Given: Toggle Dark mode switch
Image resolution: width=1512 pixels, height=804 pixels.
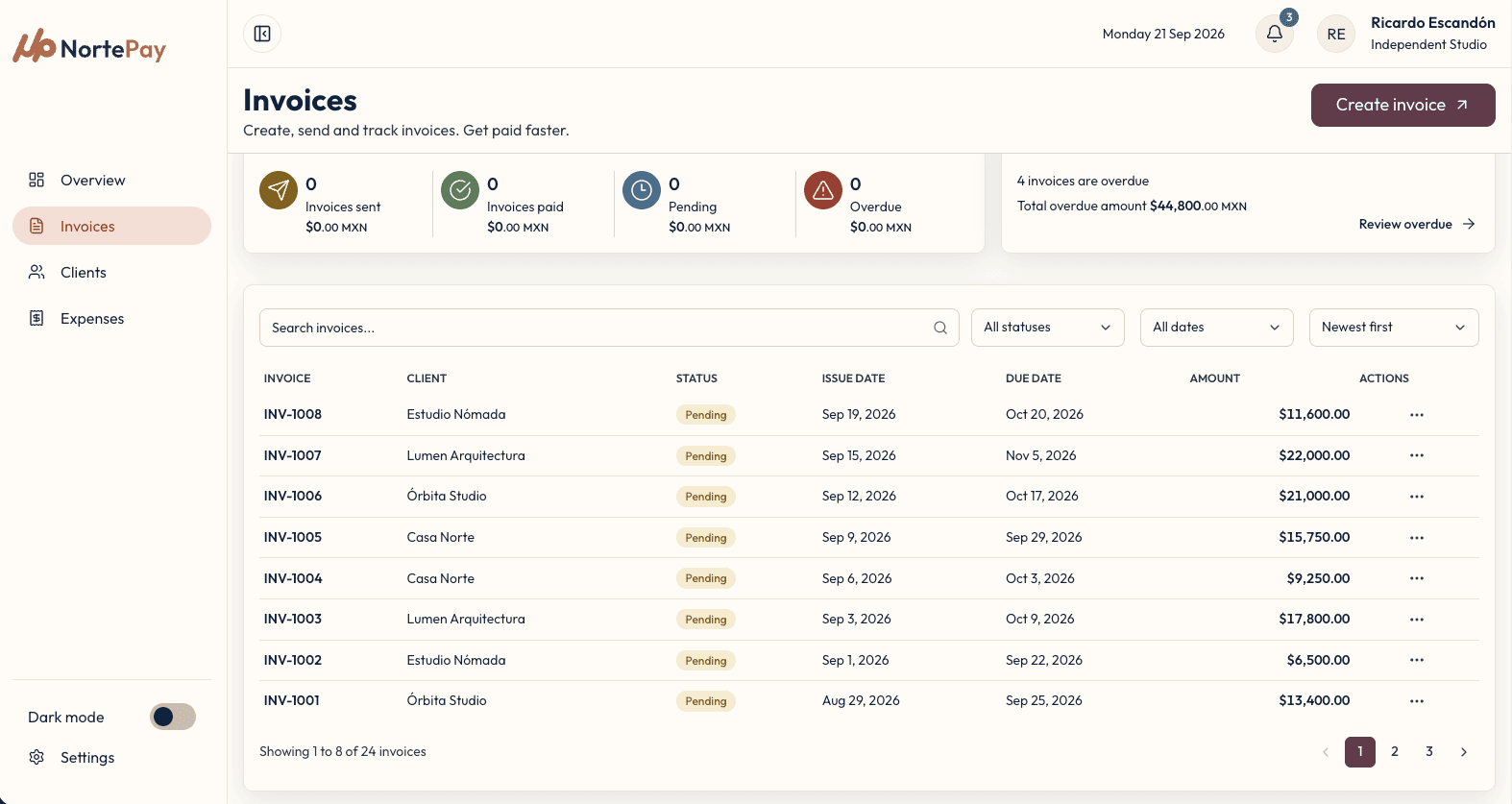Looking at the screenshot, I should (x=173, y=717).
